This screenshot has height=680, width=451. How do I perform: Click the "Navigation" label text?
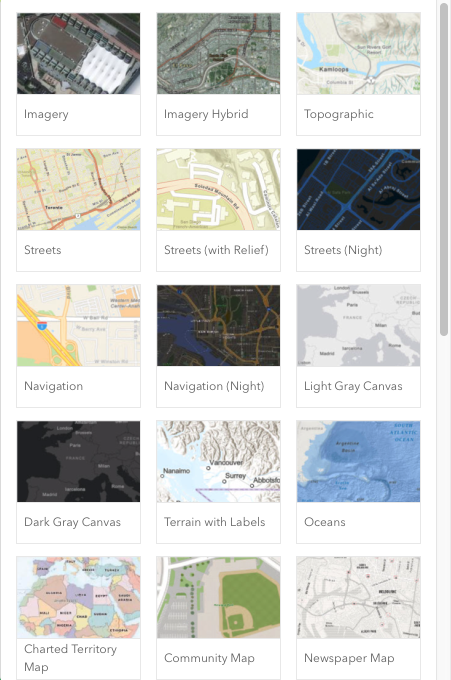pos(53,386)
